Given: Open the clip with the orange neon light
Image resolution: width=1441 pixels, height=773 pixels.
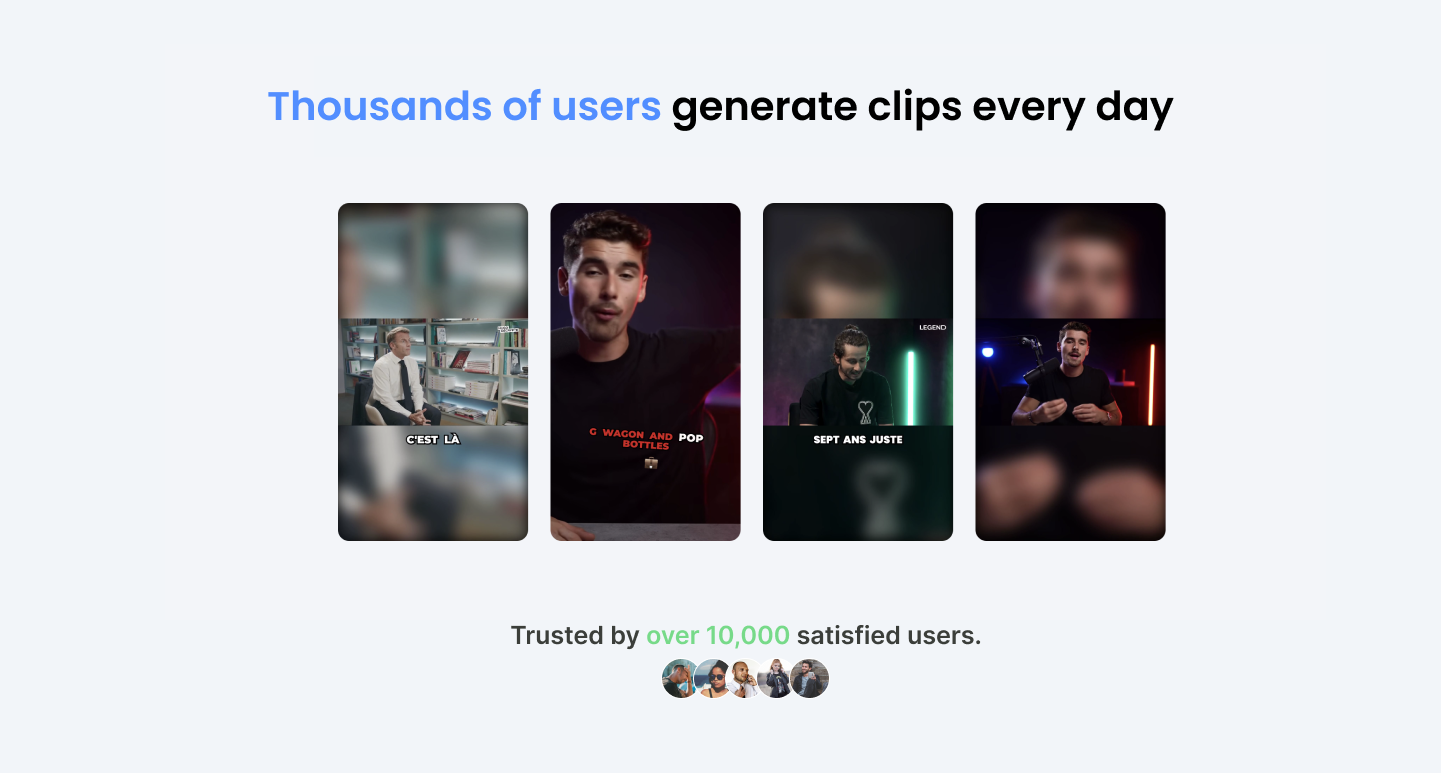Looking at the screenshot, I should coord(1070,372).
